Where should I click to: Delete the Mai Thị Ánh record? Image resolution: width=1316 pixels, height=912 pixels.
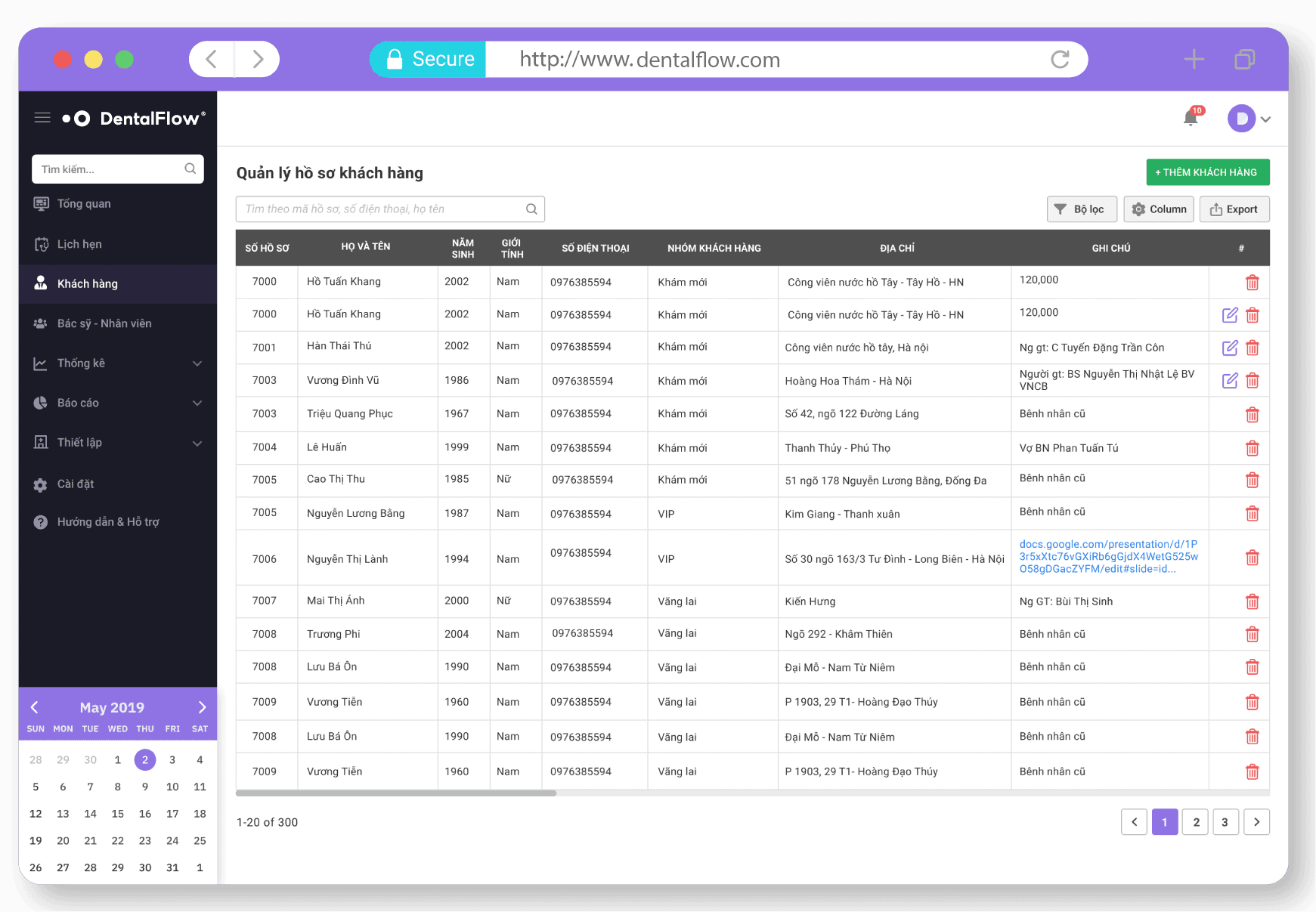click(x=1252, y=601)
